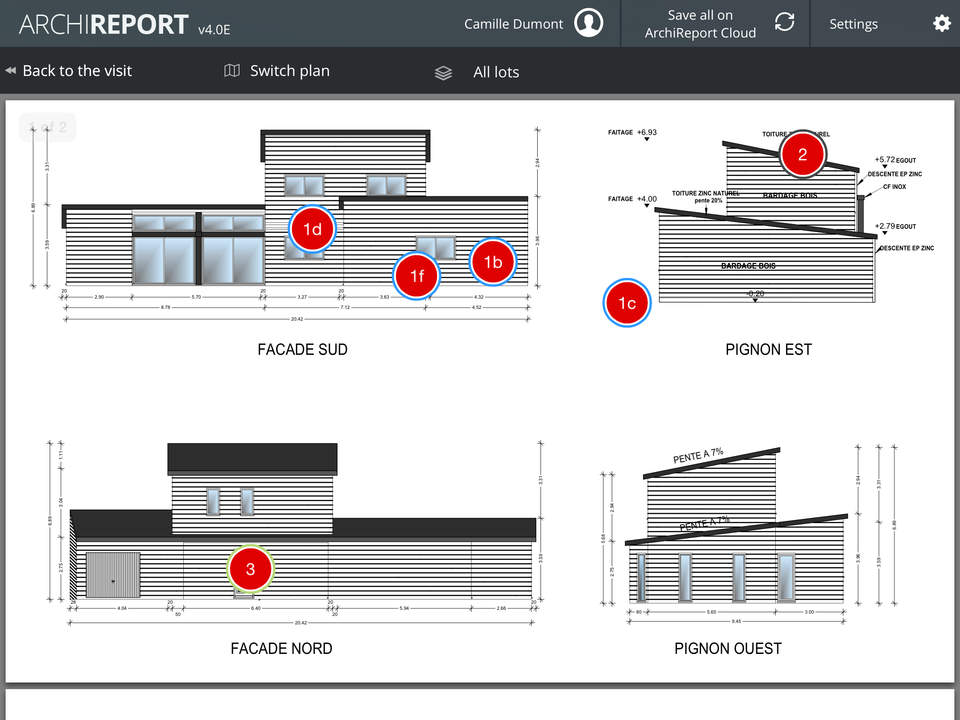Screen dimensions: 960x720
Task: Click the plan map icon
Action: click(232, 71)
